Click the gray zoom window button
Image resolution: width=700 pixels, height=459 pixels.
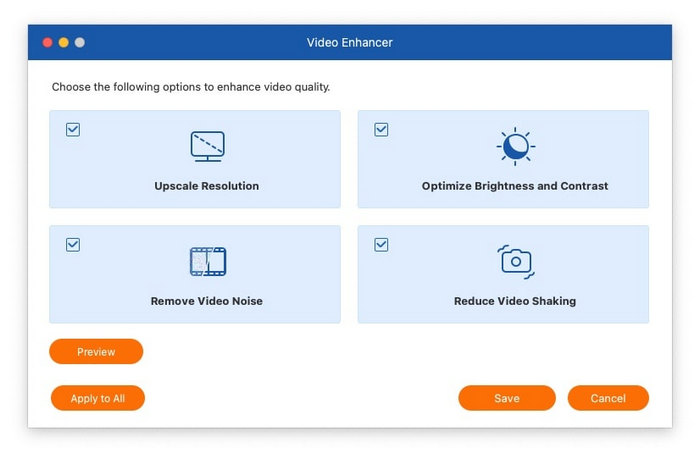point(80,43)
